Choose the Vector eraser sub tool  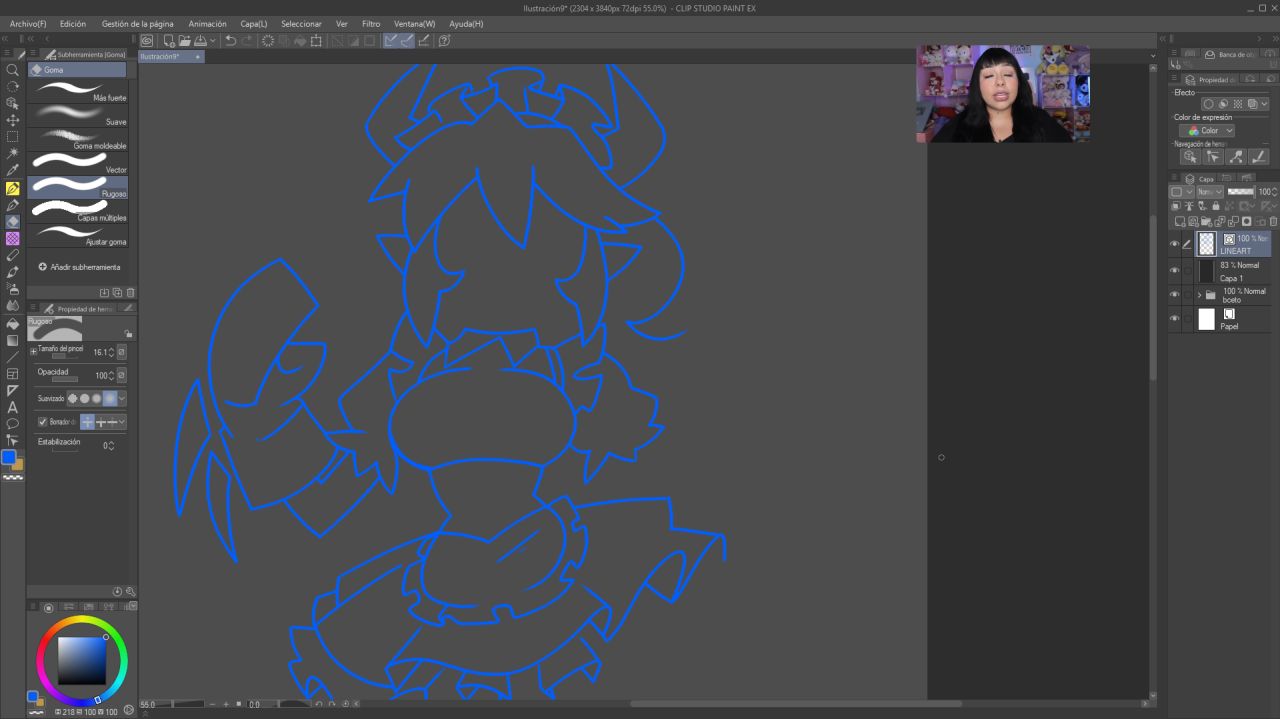coord(78,162)
